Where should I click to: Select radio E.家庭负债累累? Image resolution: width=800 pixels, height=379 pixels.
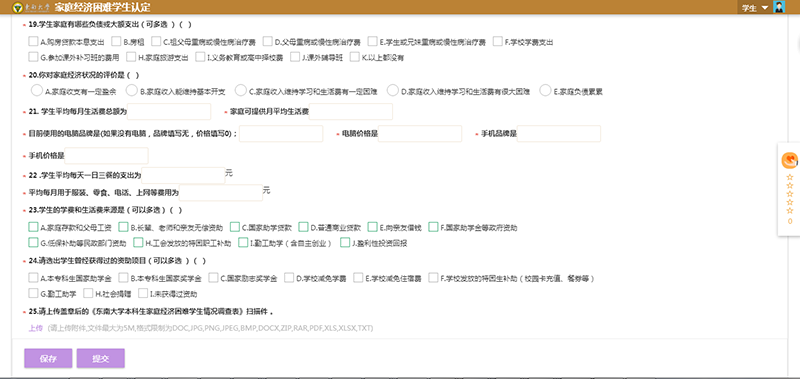(x=545, y=90)
